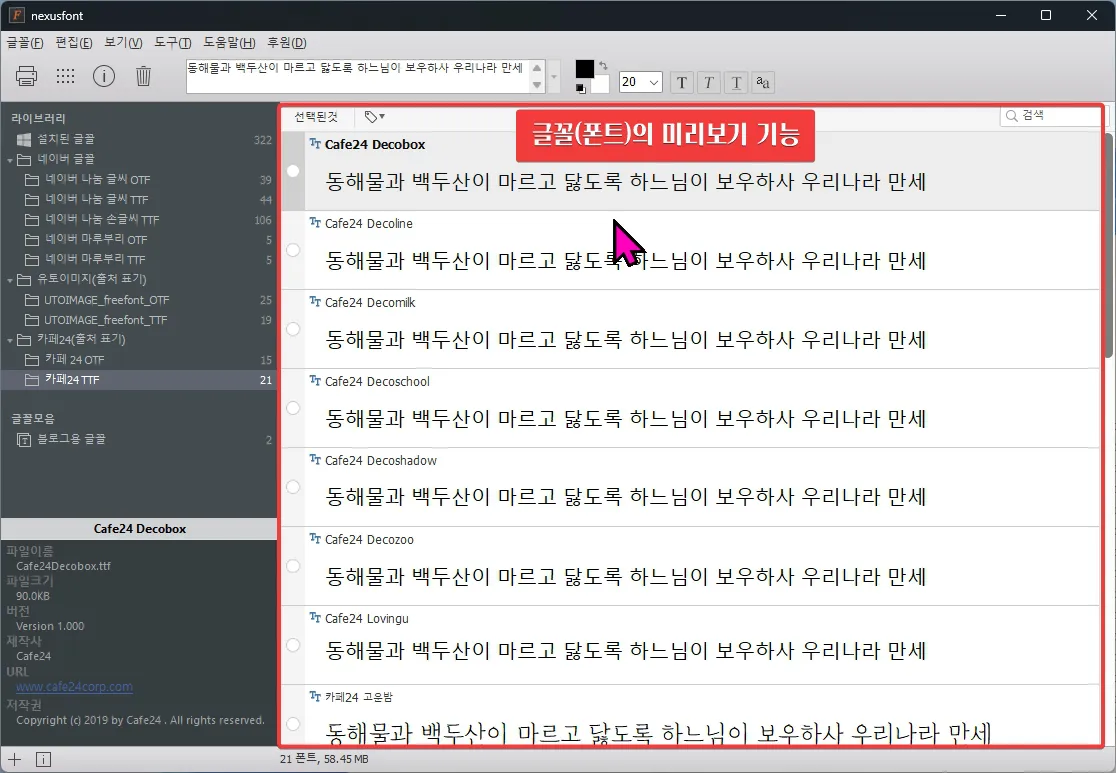Open the tag filter dropdown
This screenshot has width=1116, height=773.
[375, 117]
